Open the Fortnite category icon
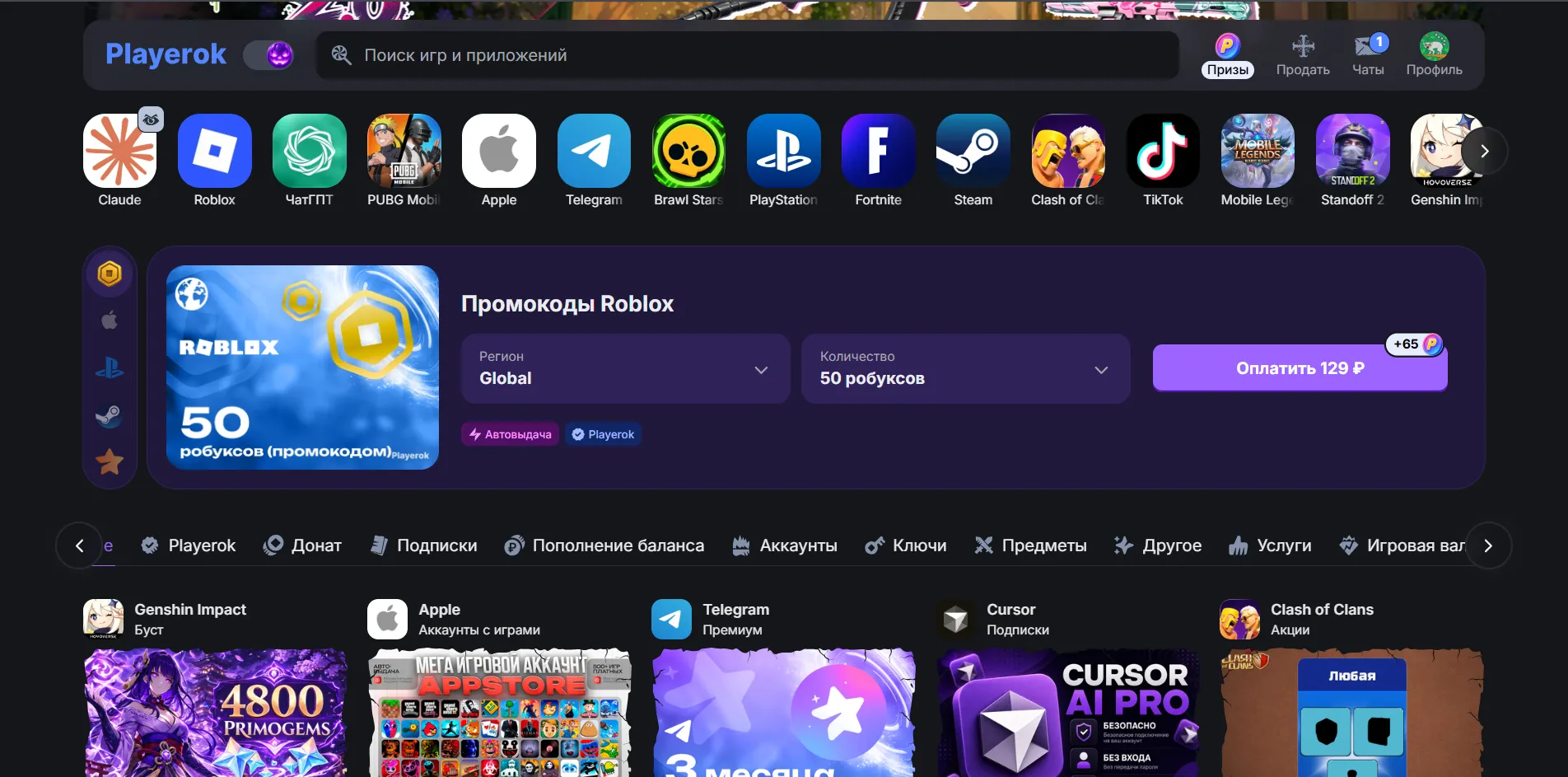1568x777 pixels. point(879,151)
